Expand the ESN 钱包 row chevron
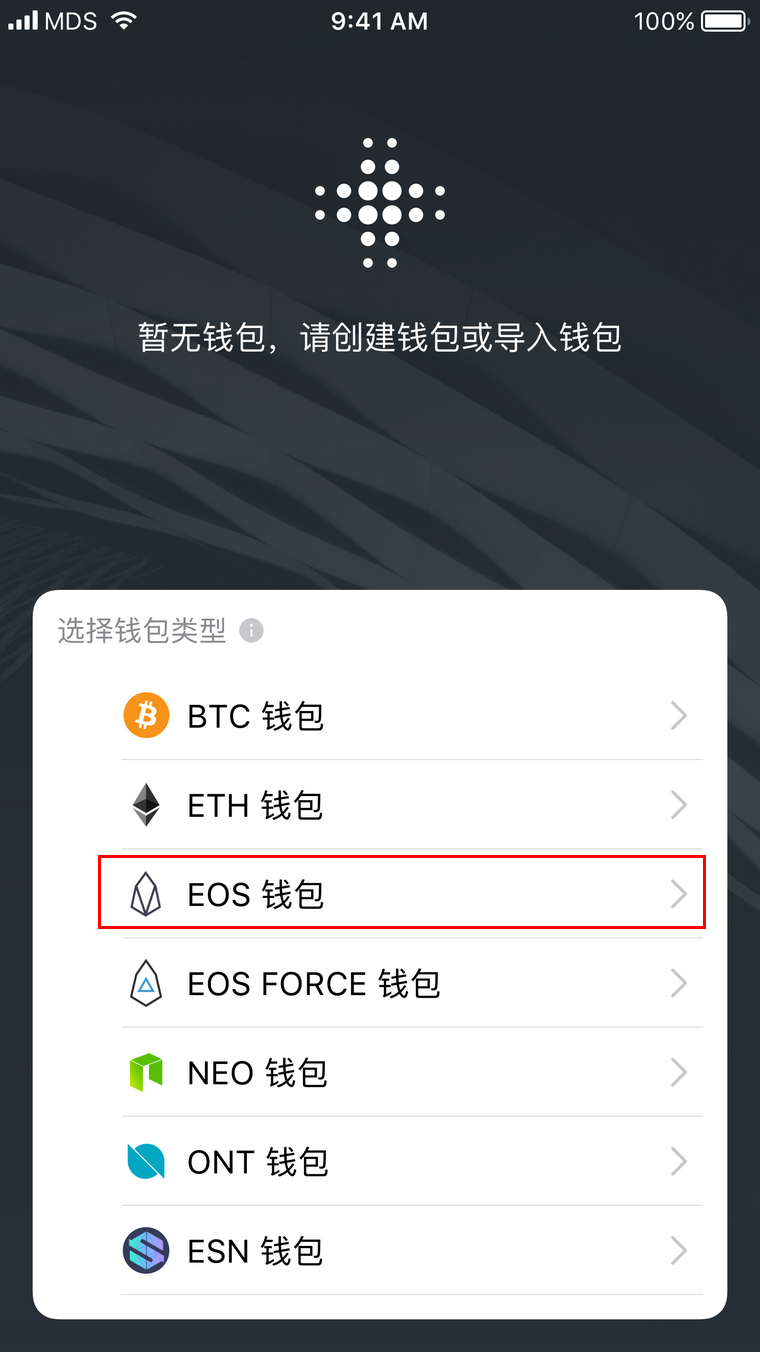 click(x=679, y=1250)
